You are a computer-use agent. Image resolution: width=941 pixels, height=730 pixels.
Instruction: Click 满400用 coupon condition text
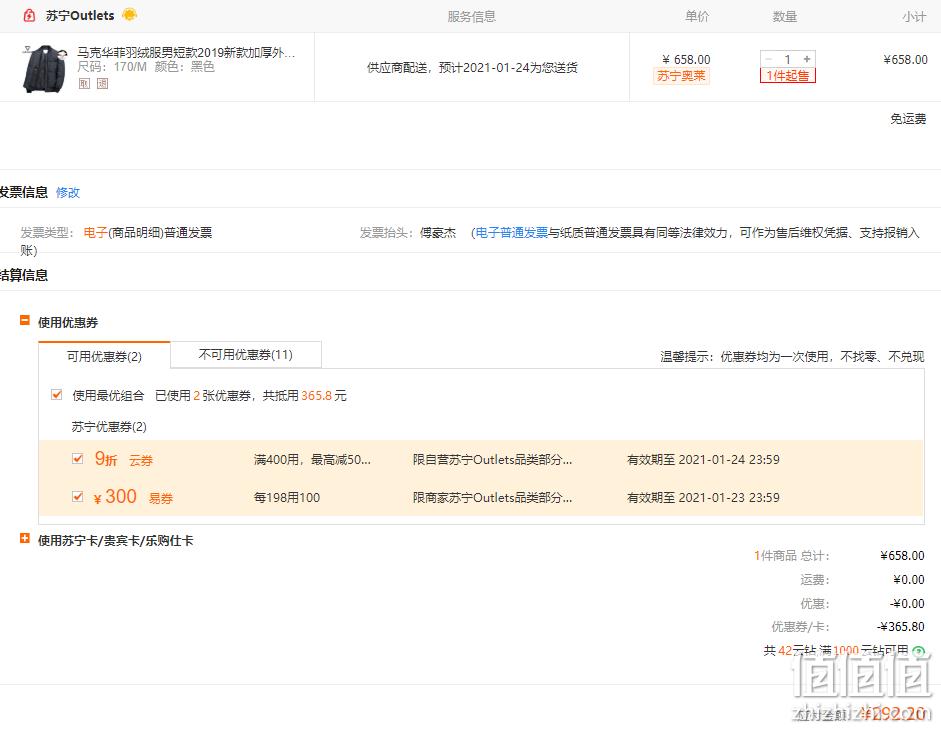coord(312,459)
